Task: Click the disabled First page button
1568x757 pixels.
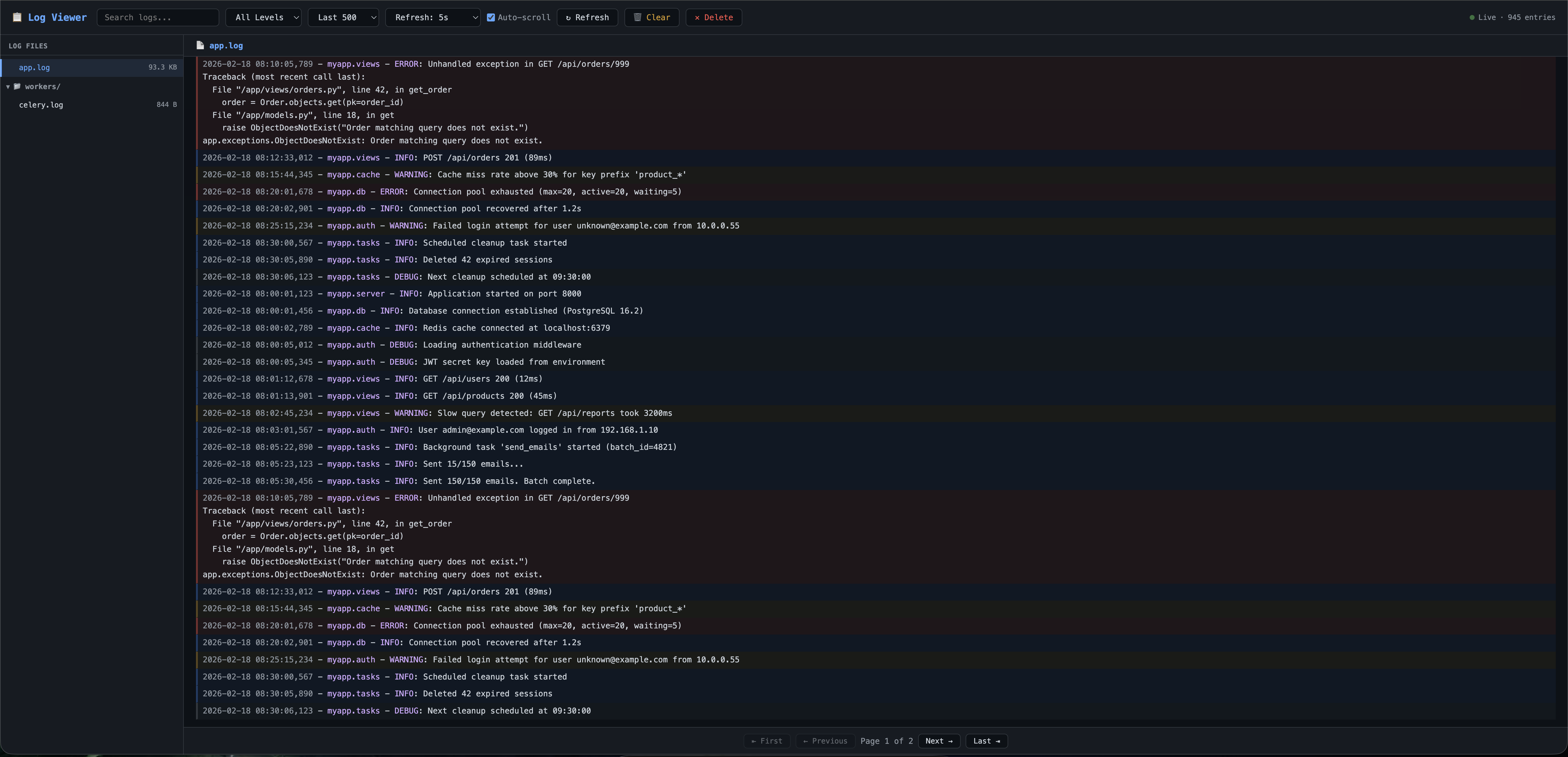Action: [767, 740]
